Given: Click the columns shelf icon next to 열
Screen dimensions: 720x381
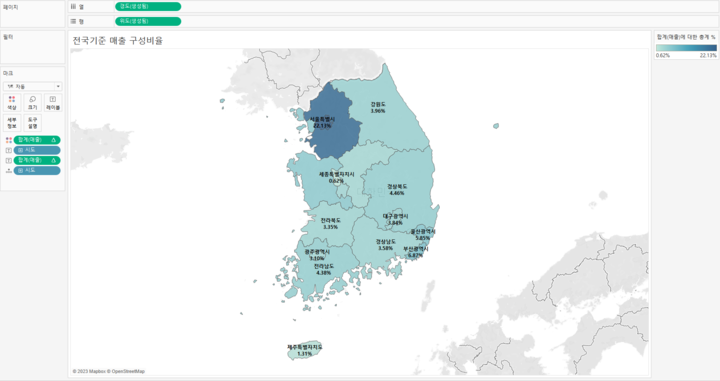Looking at the screenshot, I should tap(73, 6).
